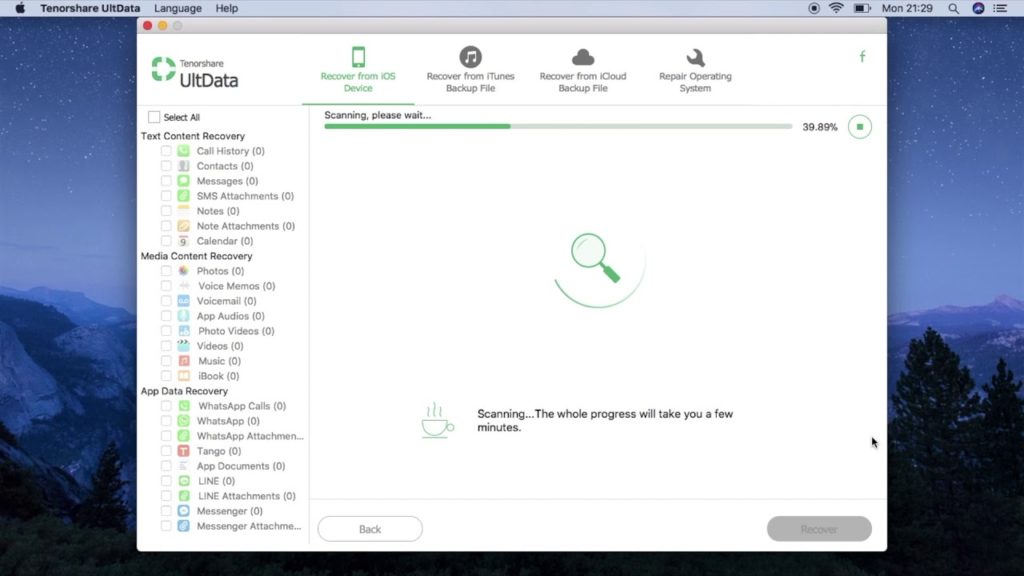Viewport: 1024px width, 576px height.
Task: Click the App Data Recovery heading
Action: pos(184,391)
